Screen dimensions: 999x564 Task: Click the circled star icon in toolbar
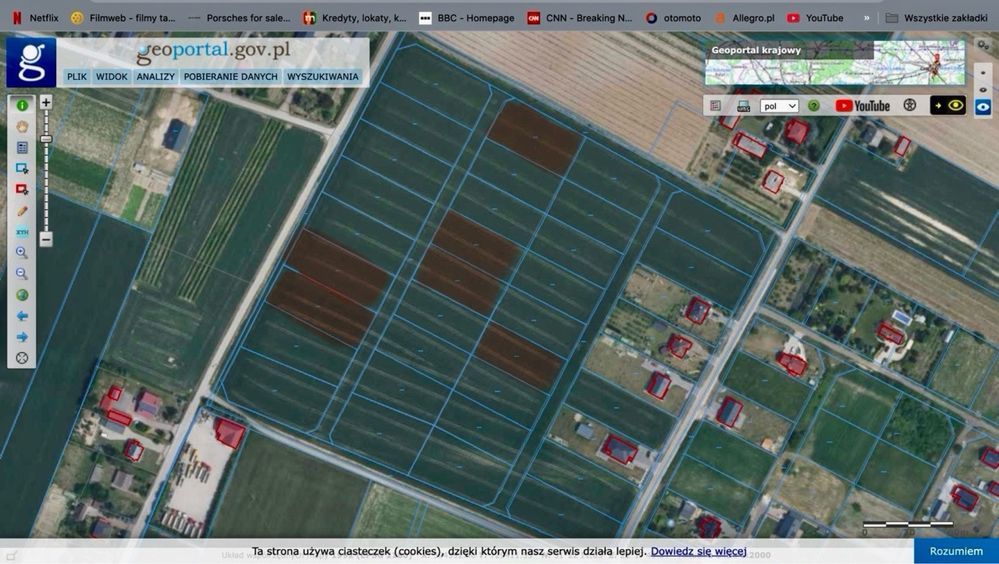coord(910,105)
